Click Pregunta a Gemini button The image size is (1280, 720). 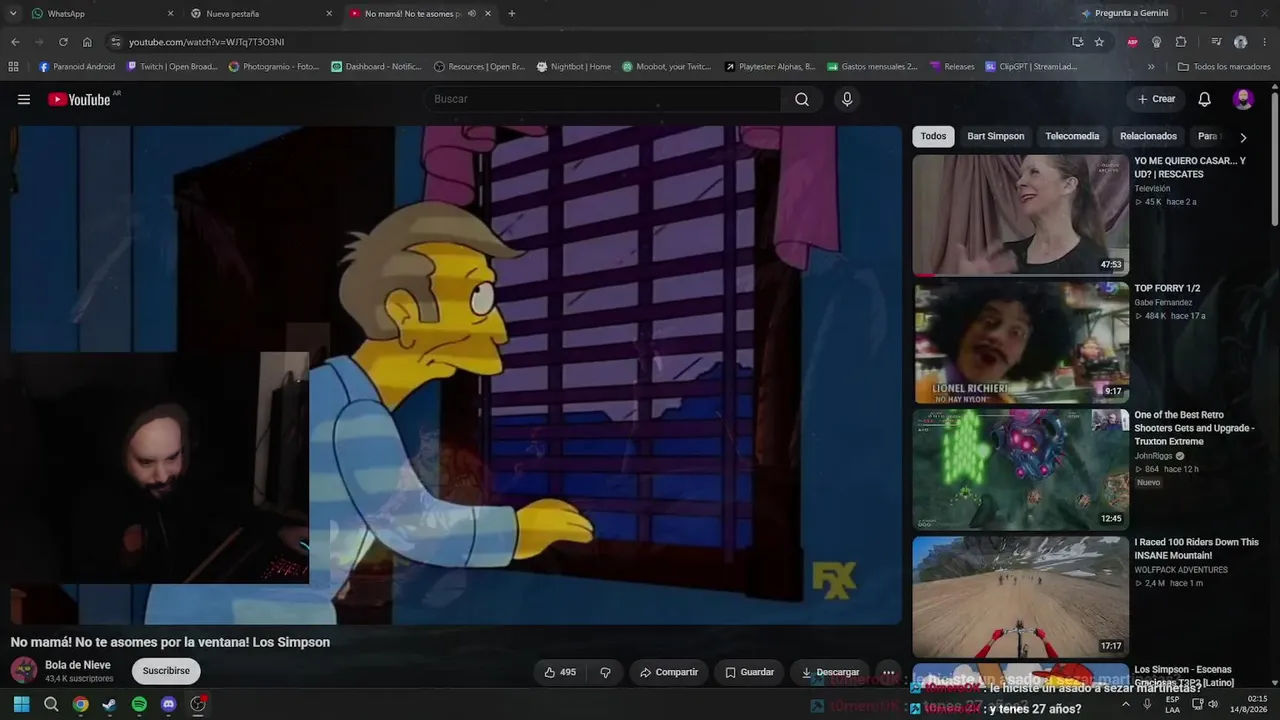pos(1124,14)
